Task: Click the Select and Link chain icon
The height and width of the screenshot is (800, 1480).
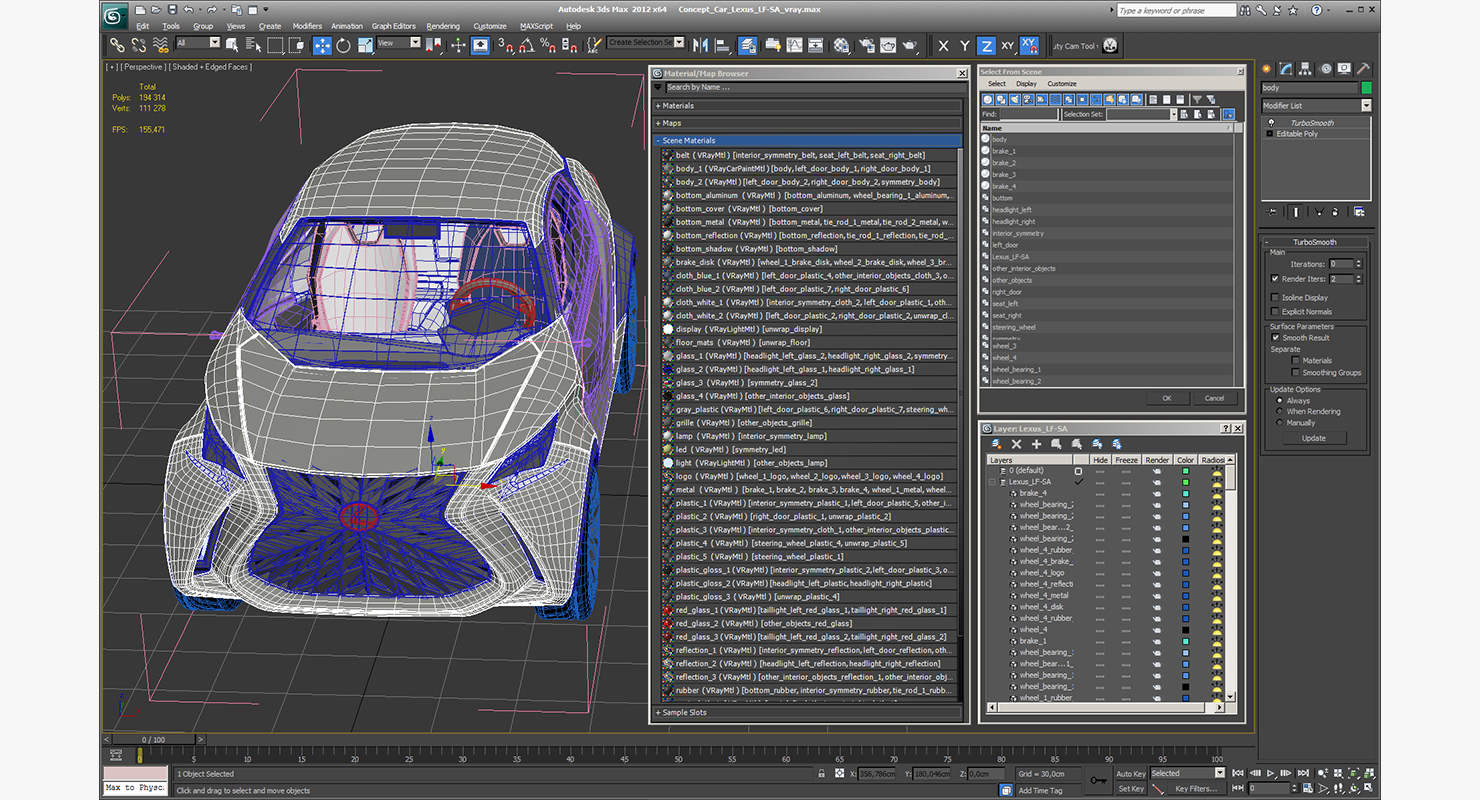Action: pos(117,45)
